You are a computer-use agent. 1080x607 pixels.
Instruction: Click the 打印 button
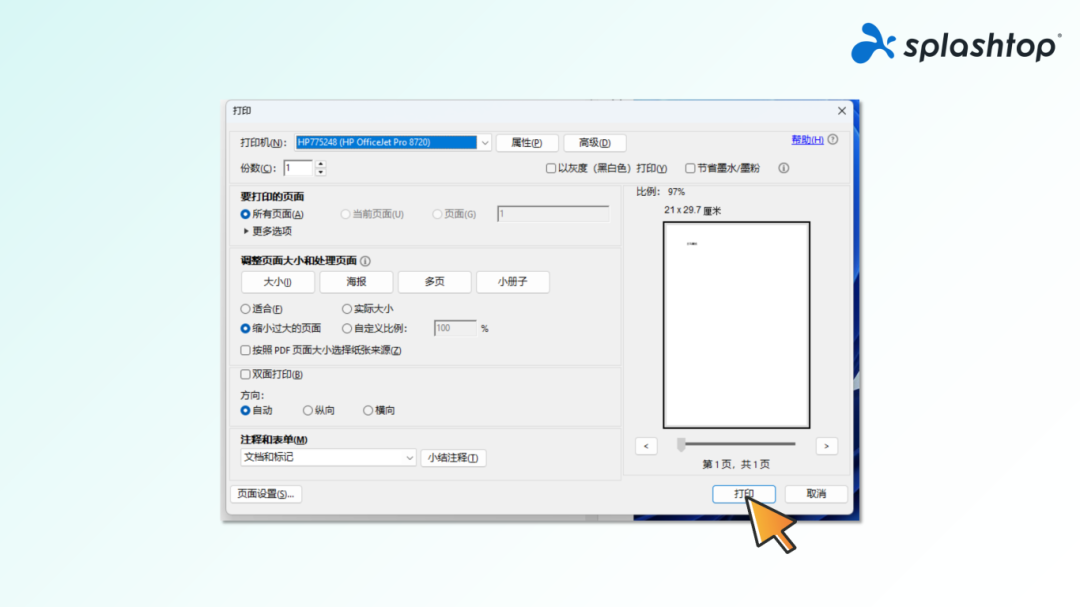(x=744, y=493)
